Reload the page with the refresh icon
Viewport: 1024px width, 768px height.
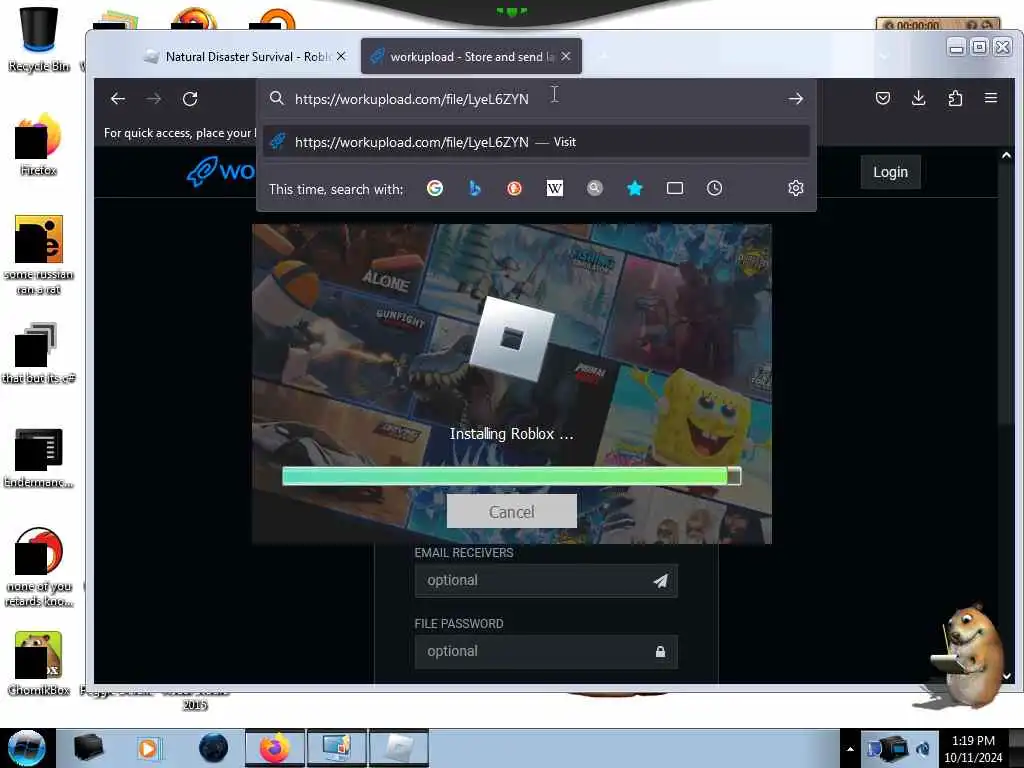(190, 99)
